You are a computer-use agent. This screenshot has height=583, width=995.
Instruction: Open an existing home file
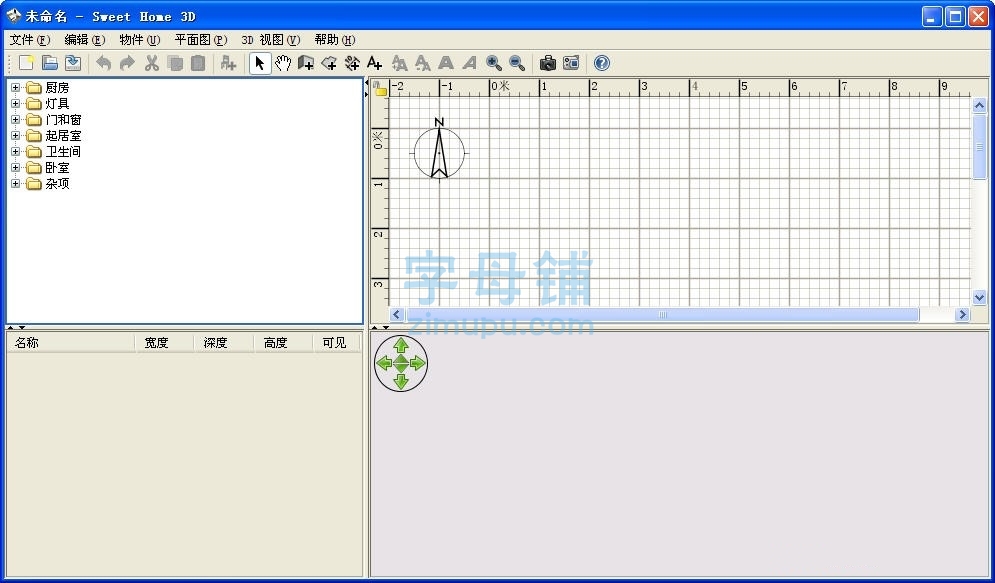(50, 63)
